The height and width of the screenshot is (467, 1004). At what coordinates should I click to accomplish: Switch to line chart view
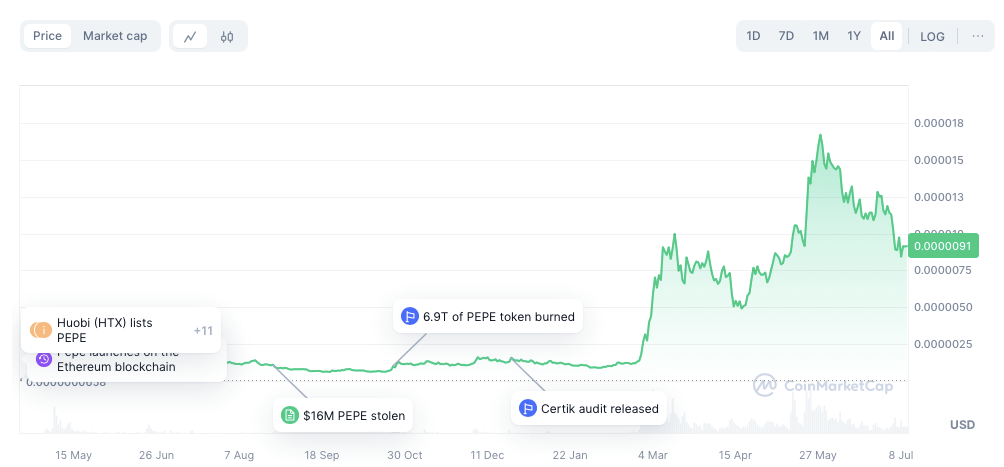coord(189,36)
